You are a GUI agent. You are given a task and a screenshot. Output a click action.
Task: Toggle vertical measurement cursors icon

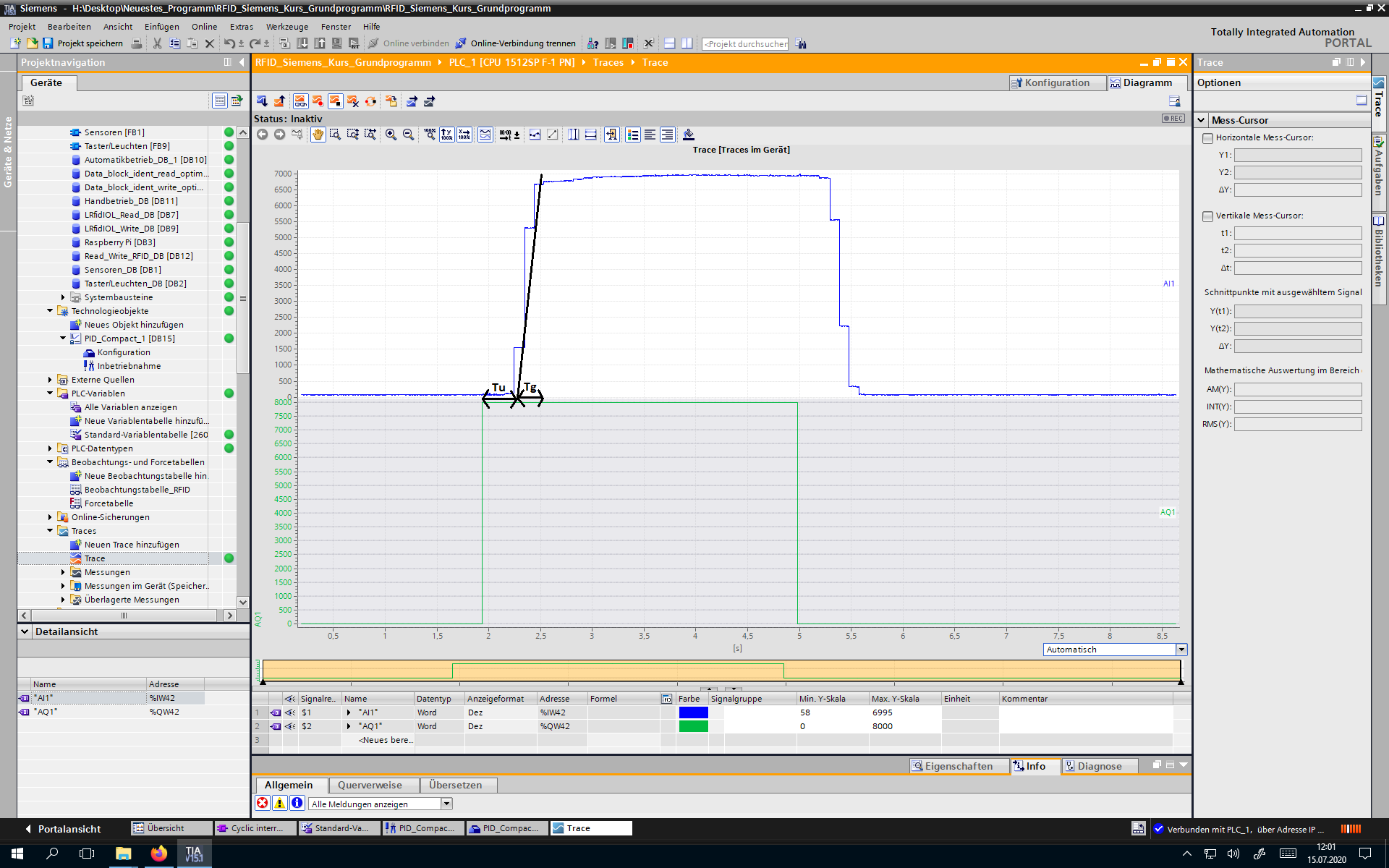tap(574, 135)
